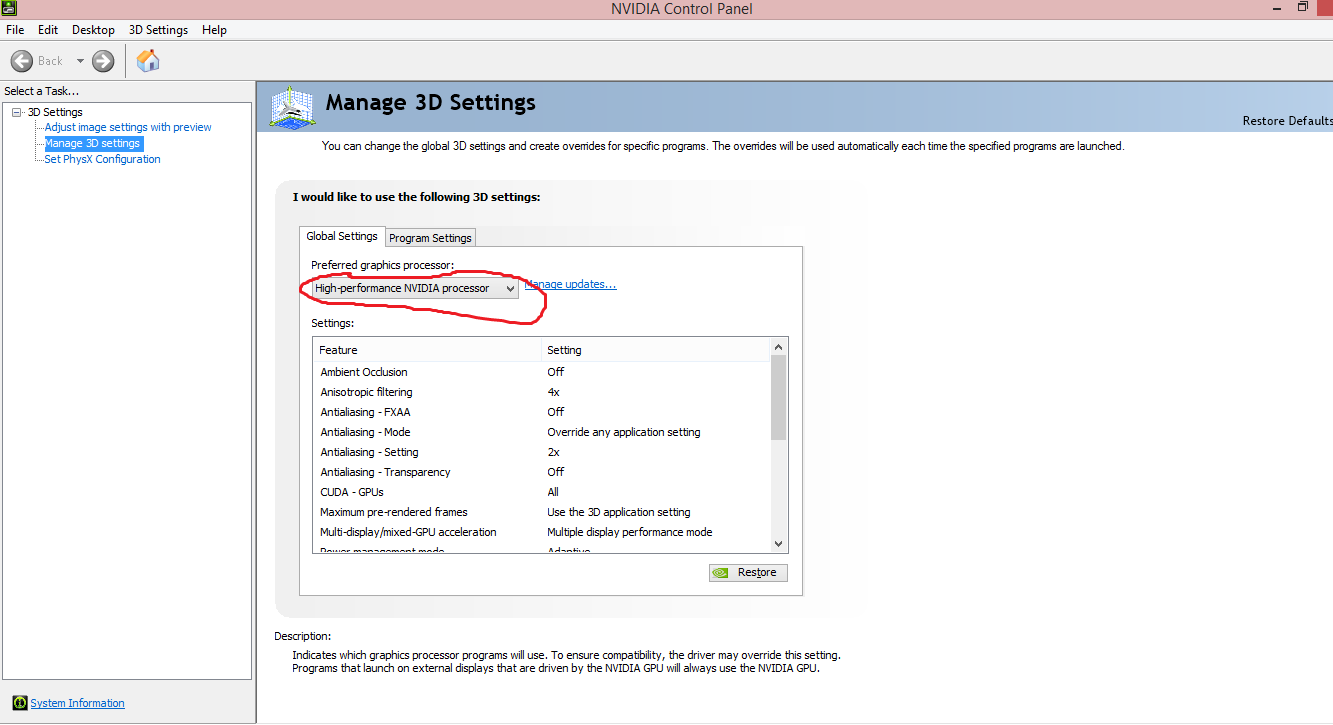This screenshot has width=1333, height=725.
Task: Click NVIDIA logo in title bar
Action: [x=9, y=8]
